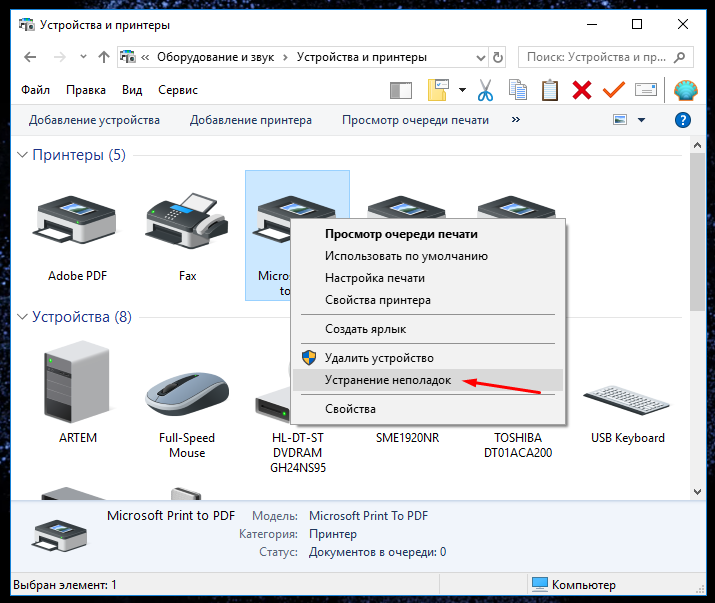The height and width of the screenshot is (603, 715).
Task: Go back with the left arrow
Action: tap(30, 57)
